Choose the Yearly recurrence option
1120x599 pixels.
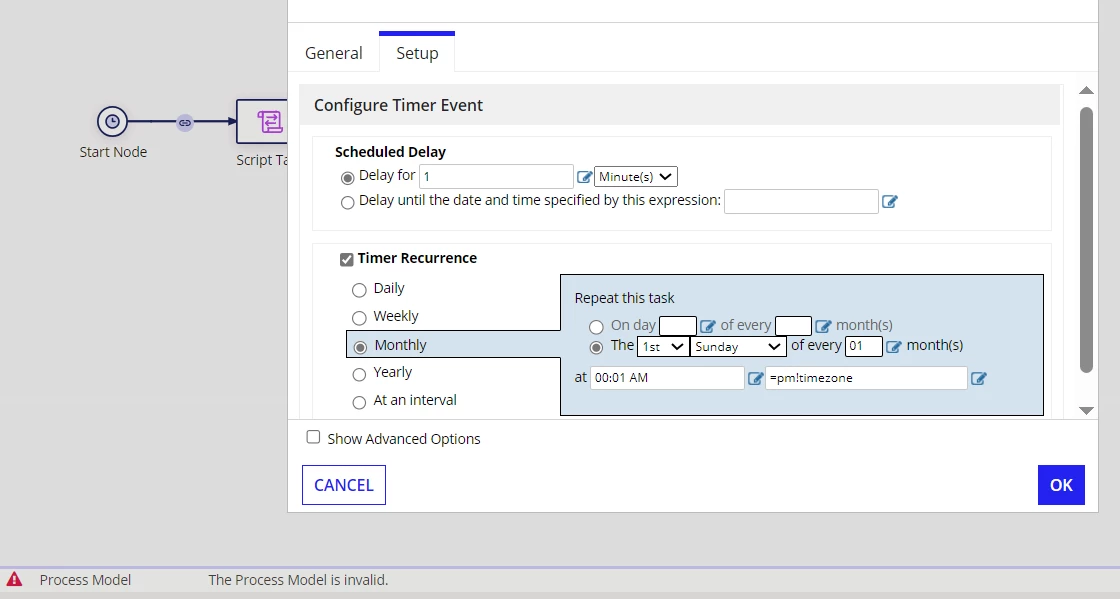(x=359, y=374)
